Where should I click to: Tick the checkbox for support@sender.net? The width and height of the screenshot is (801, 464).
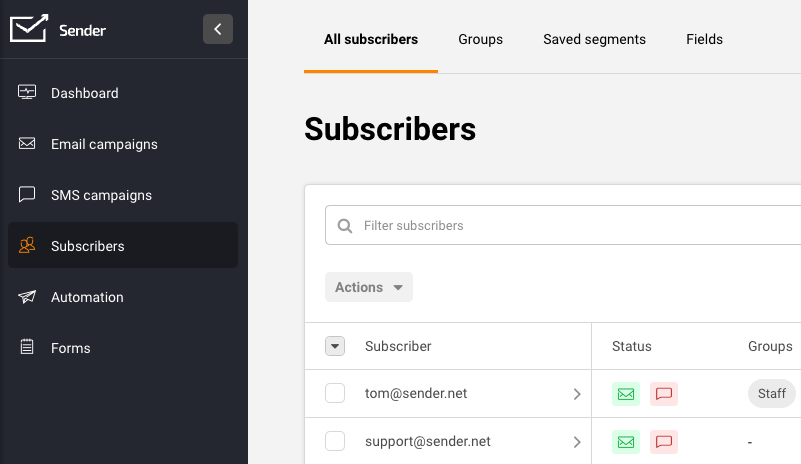tap(335, 442)
